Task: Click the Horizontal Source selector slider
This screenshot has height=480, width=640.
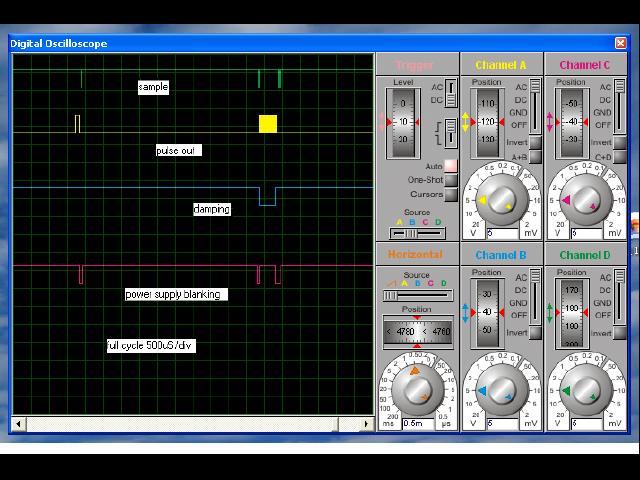Action: click(x=417, y=296)
